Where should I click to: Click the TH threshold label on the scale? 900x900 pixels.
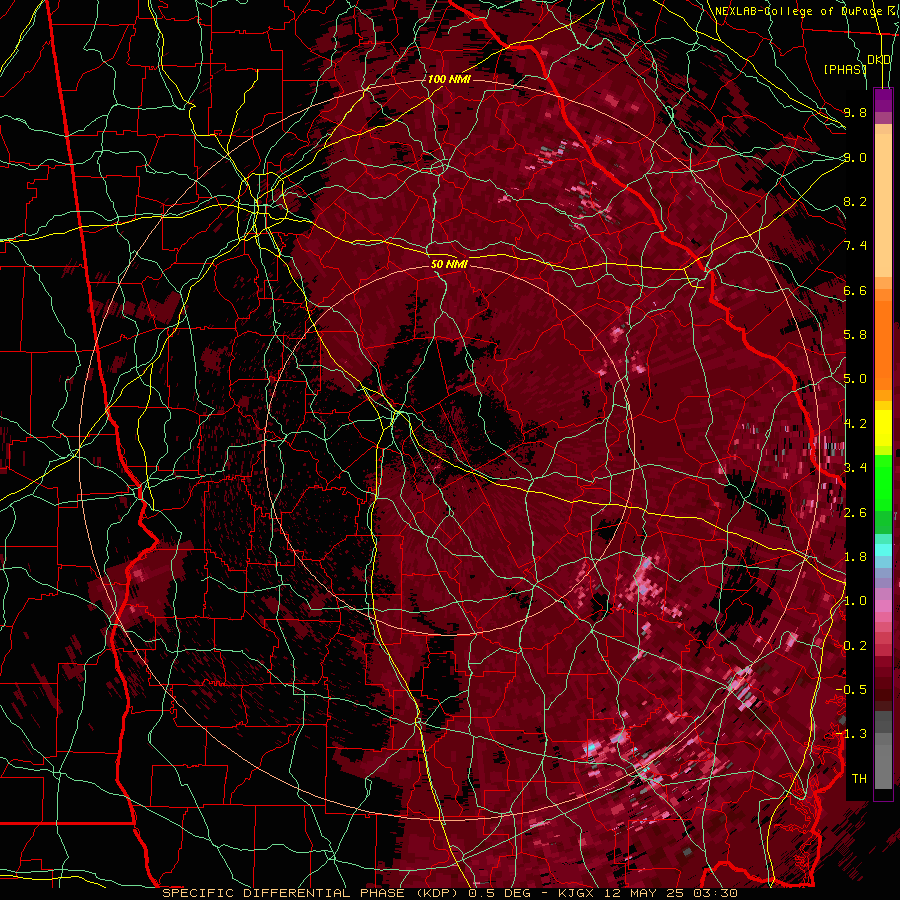coord(859,779)
